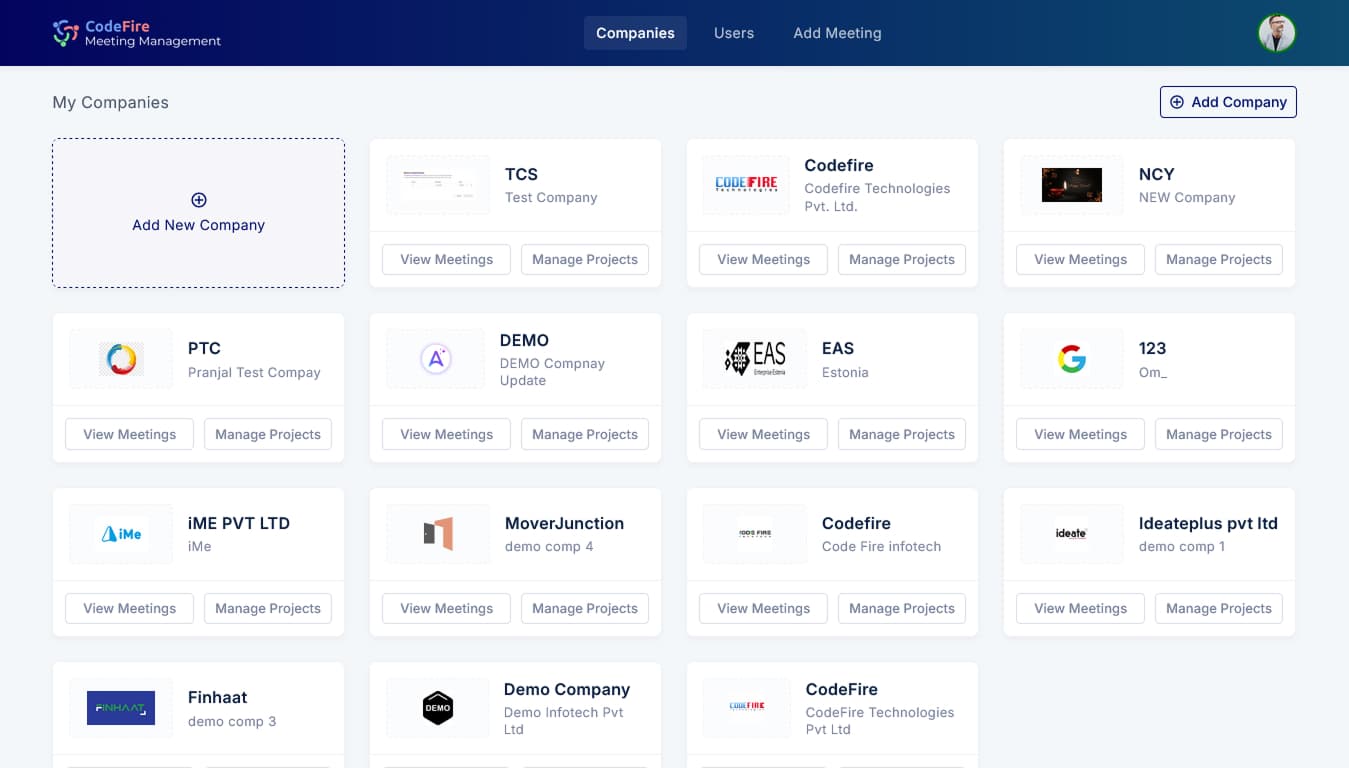Image resolution: width=1349 pixels, height=768 pixels.
Task: Click the 'Finhaat' company name
Action: click(x=217, y=697)
